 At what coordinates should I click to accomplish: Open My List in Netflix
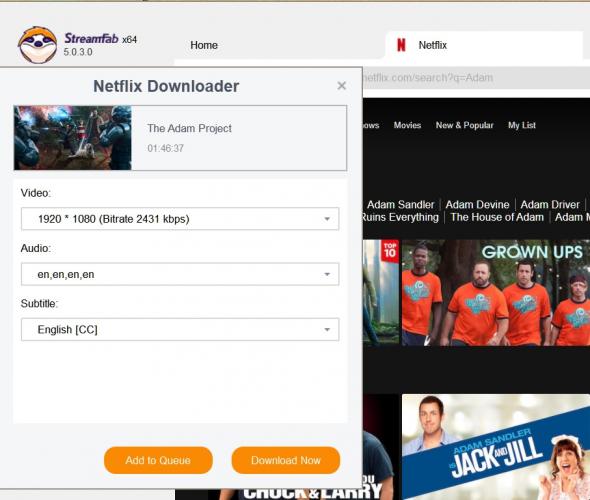pos(522,125)
